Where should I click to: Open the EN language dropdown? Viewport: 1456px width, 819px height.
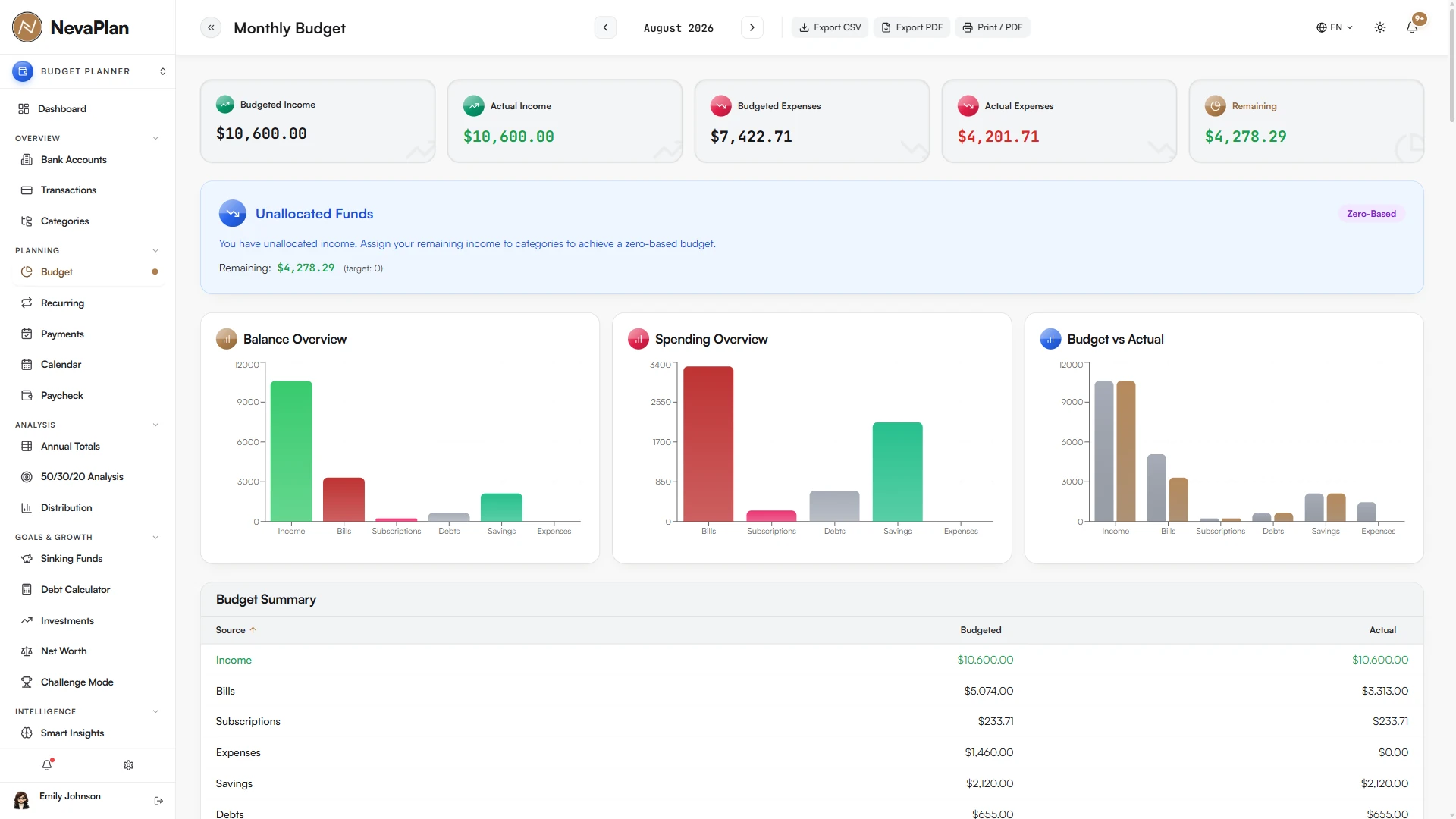[x=1335, y=27]
